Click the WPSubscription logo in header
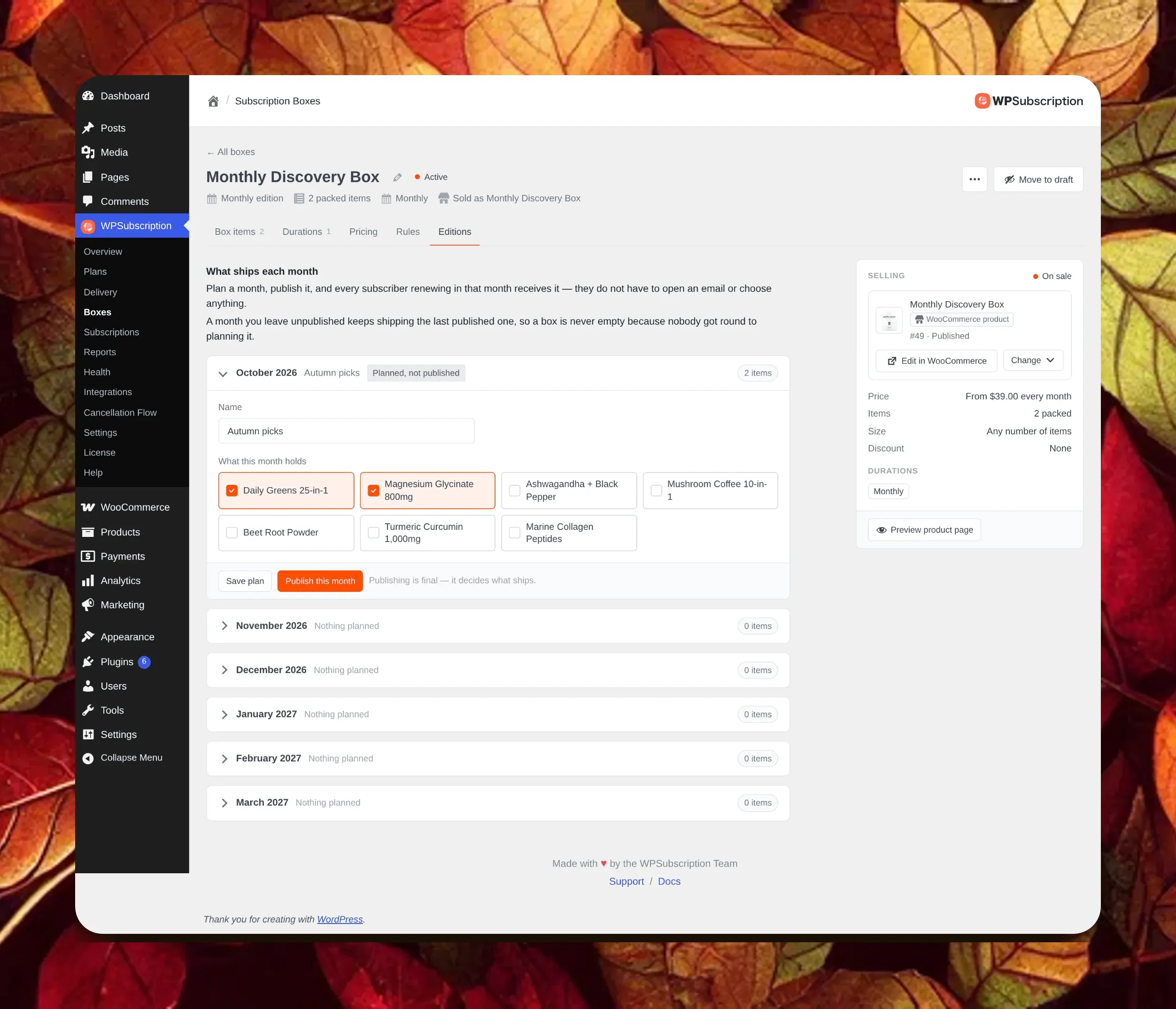1176x1009 pixels. pyautogui.click(x=1029, y=101)
